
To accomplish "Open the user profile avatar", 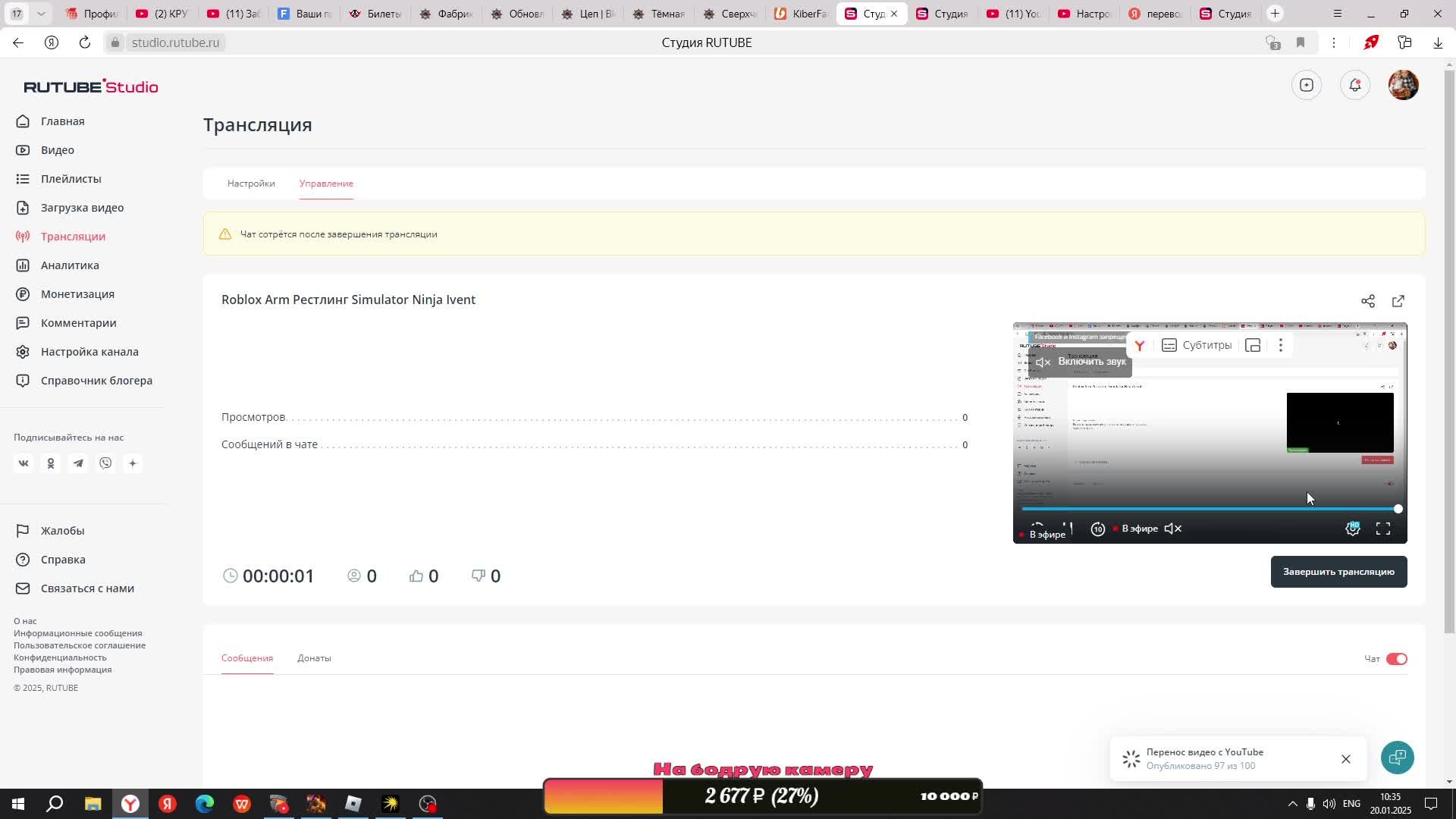I will (x=1404, y=85).
